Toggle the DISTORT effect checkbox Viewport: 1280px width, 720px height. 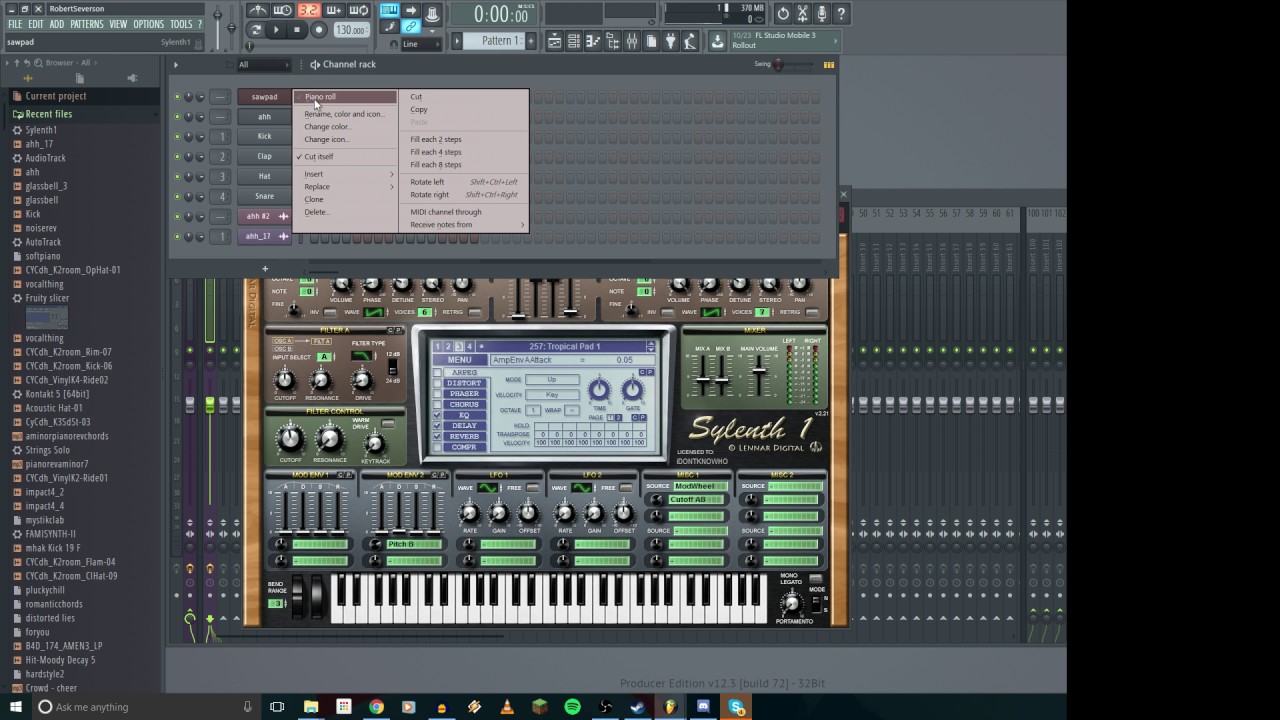tap(437, 384)
